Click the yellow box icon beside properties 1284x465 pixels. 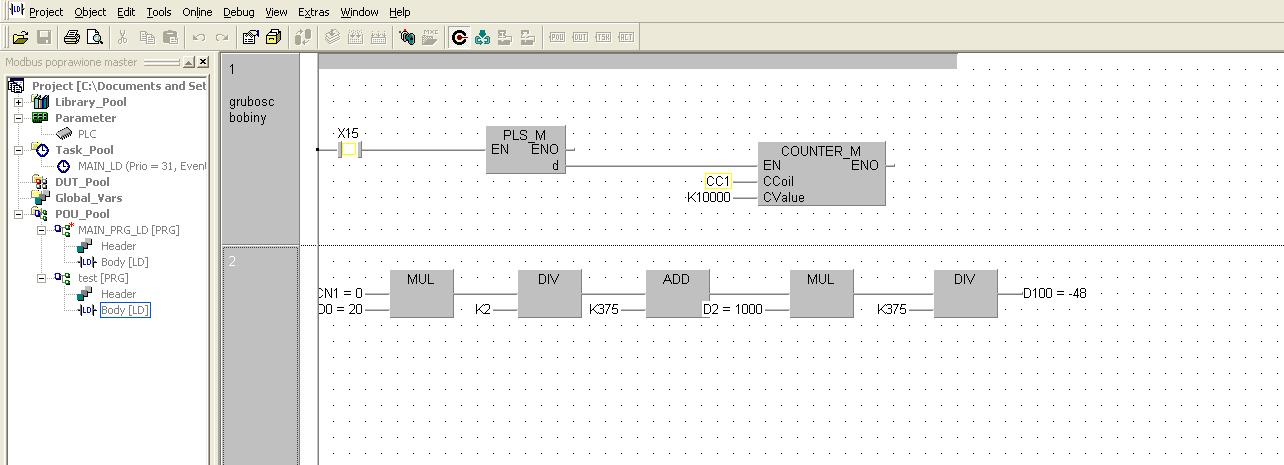[274, 37]
